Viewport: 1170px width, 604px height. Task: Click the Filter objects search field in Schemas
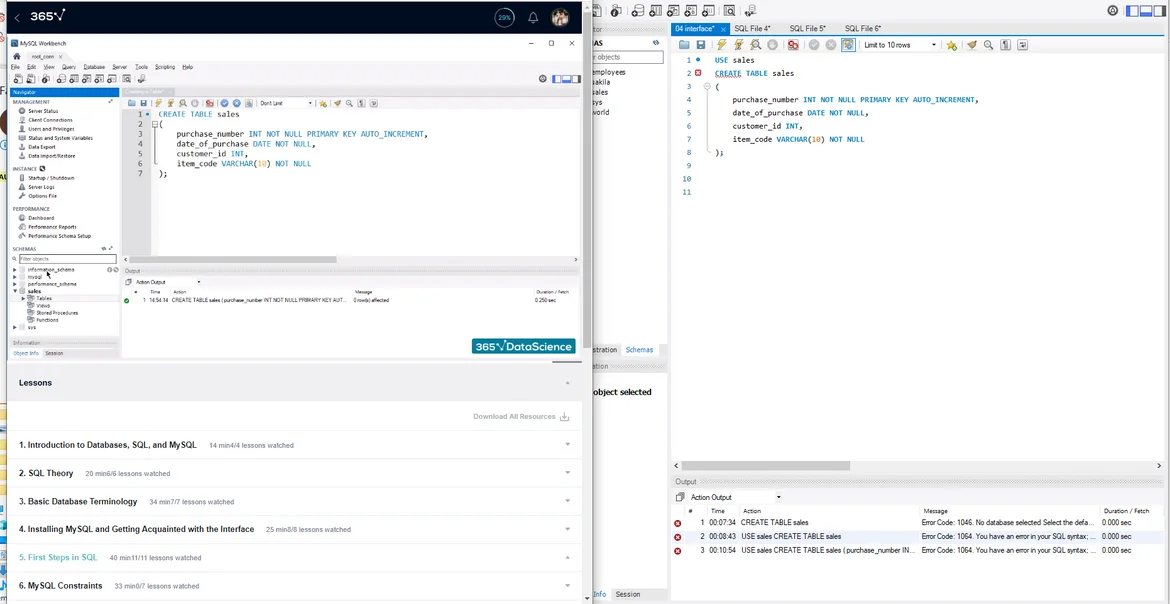click(x=66, y=259)
